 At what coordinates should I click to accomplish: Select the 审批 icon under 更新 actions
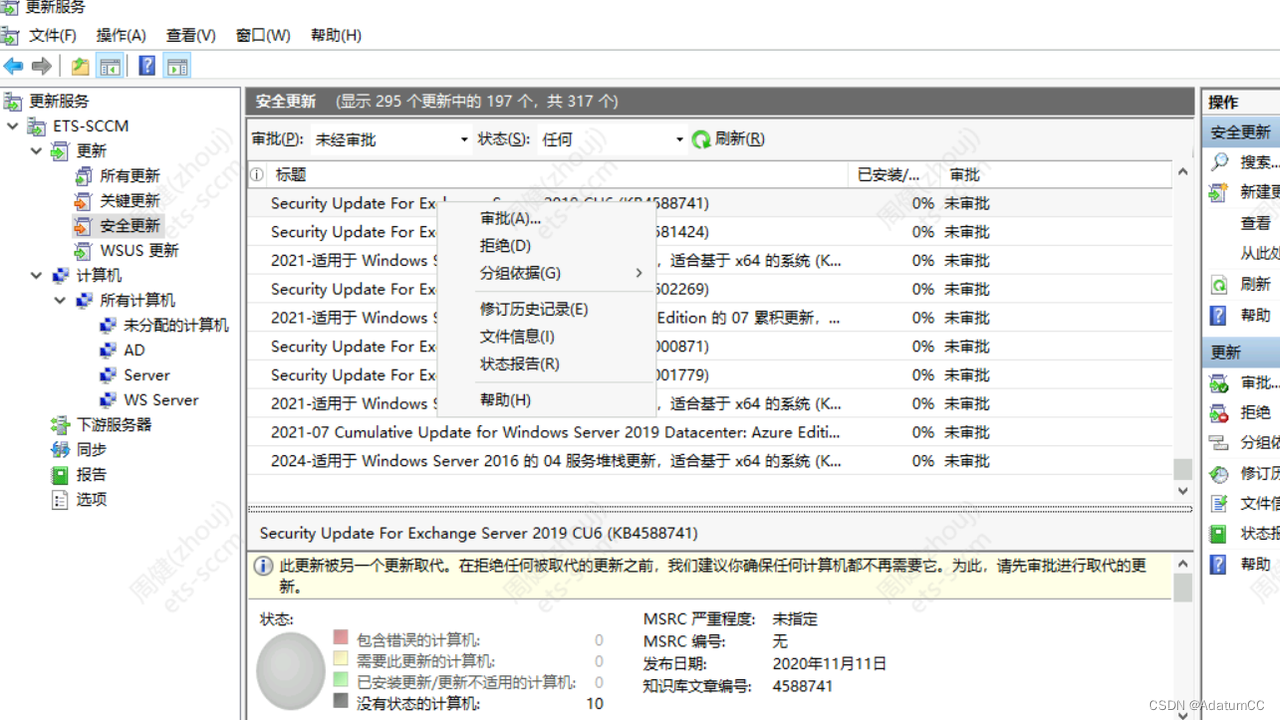coord(1218,381)
